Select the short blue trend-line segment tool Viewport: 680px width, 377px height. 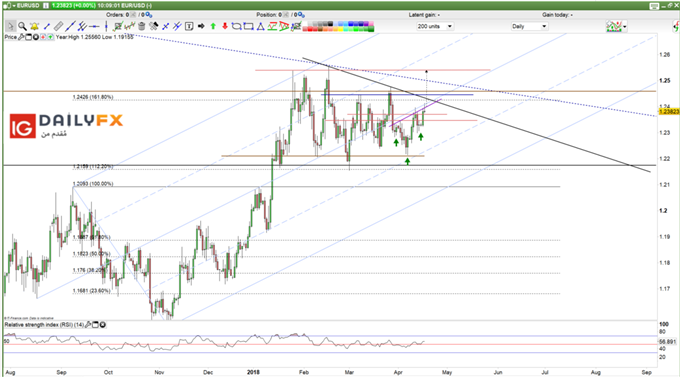coord(47,26)
